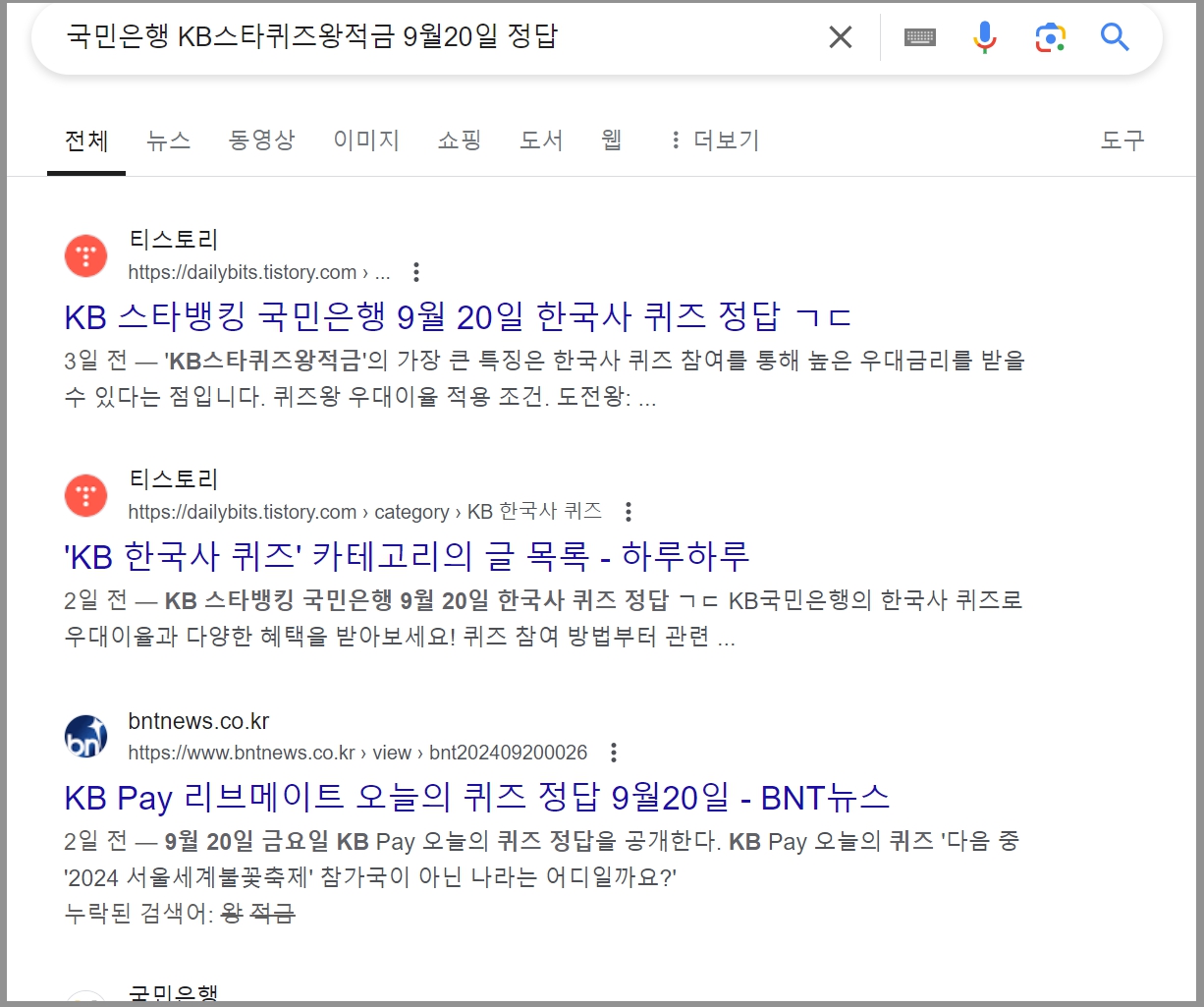Open options for the bntnews.co.kr result
The height and width of the screenshot is (1007, 1204).
coord(614,753)
